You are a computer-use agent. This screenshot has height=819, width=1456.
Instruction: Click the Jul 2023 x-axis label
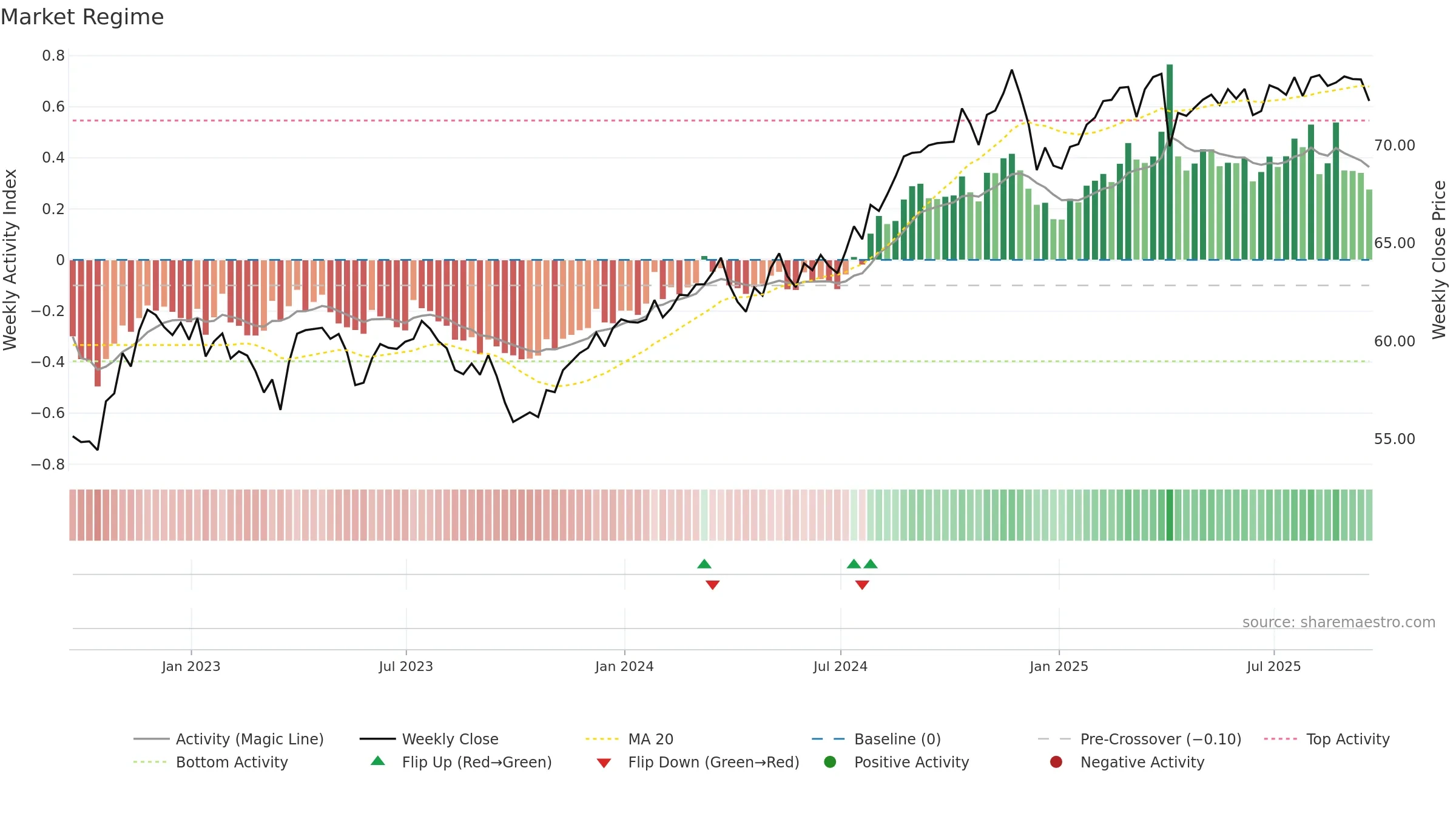click(406, 666)
